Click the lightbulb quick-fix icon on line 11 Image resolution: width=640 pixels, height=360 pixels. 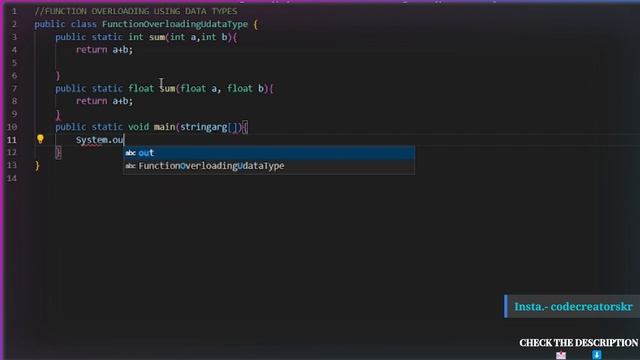pyautogui.click(x=40, y=139)
